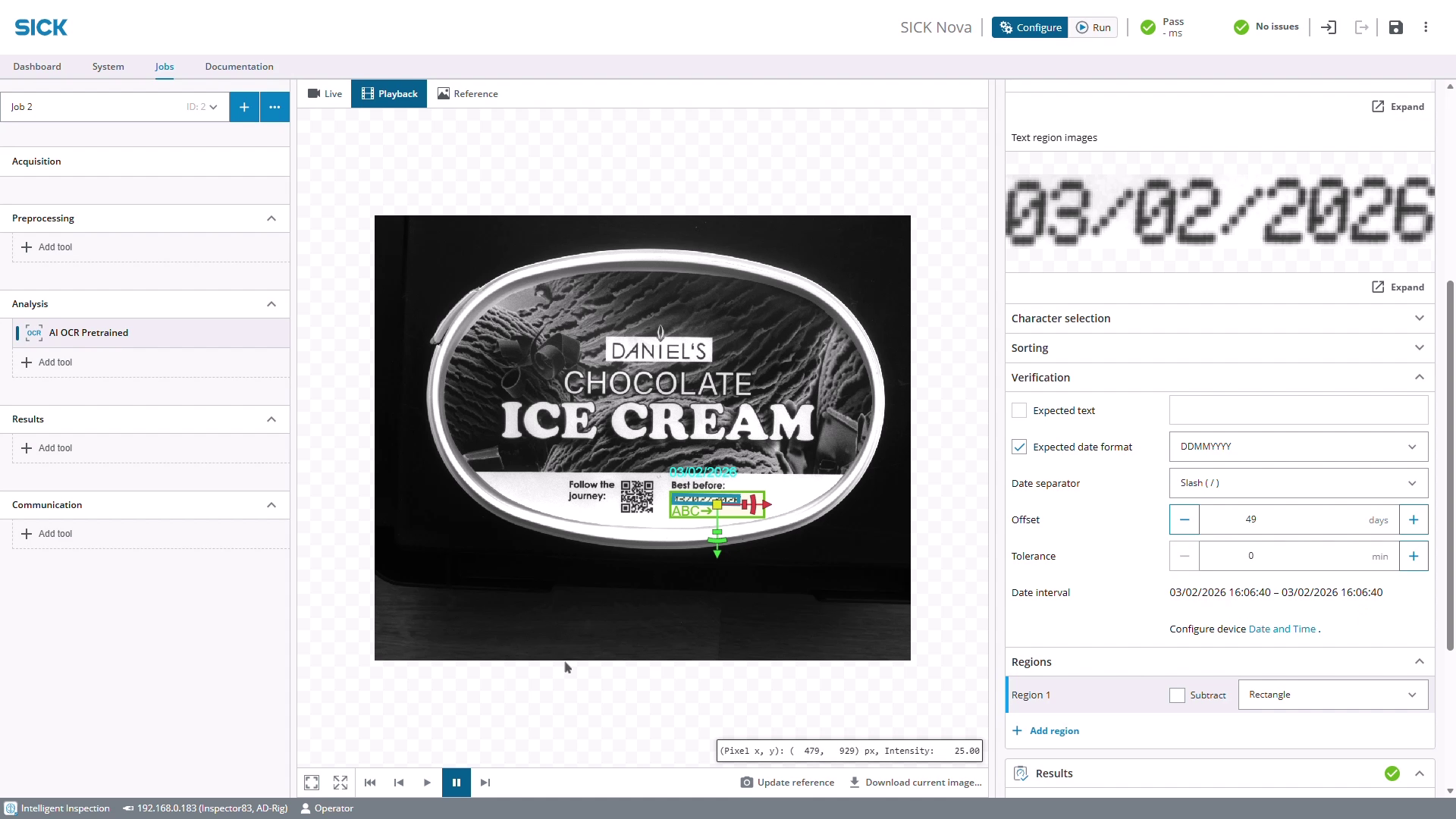Image resolution: width=1456 pixels, height=819 pixels.
Task: Open the Date separator Slash dropdown
Action: [x=1298, y=483]
